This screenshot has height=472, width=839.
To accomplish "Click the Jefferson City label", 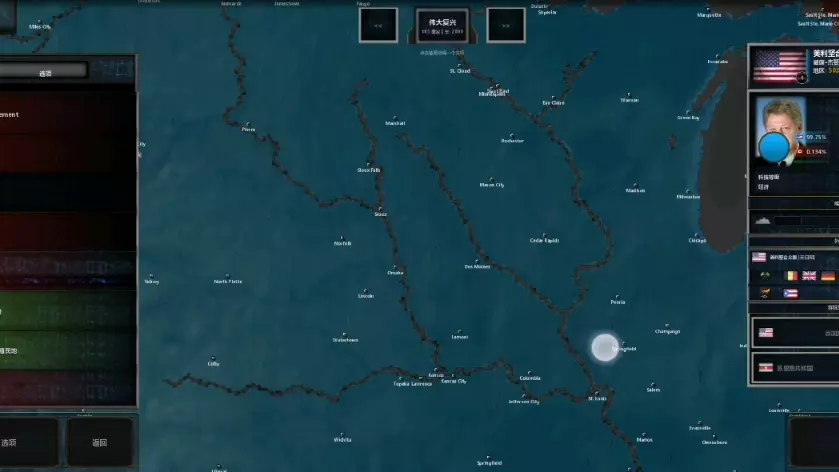I will point(524,402).
